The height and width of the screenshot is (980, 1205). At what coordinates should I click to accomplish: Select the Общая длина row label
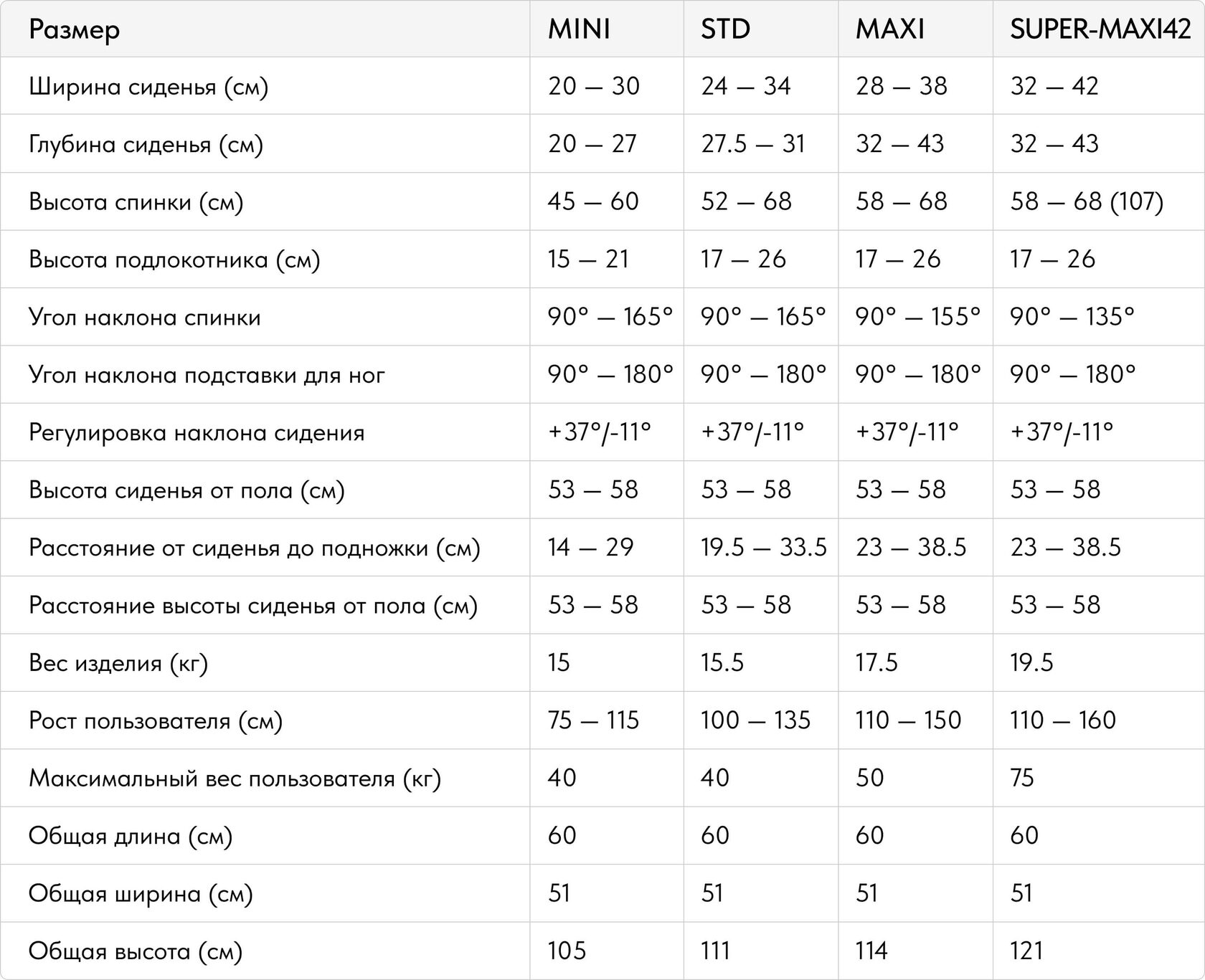click(x=131, y=836)
